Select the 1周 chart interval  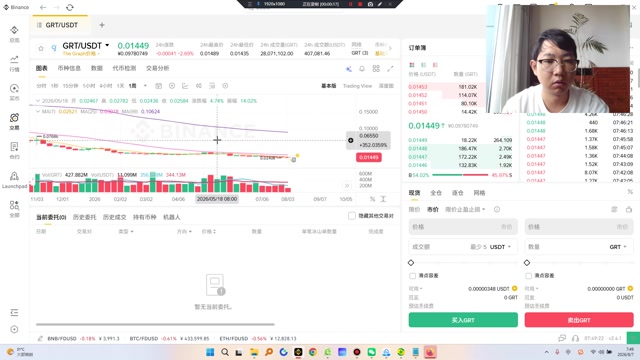coord(133,86)
